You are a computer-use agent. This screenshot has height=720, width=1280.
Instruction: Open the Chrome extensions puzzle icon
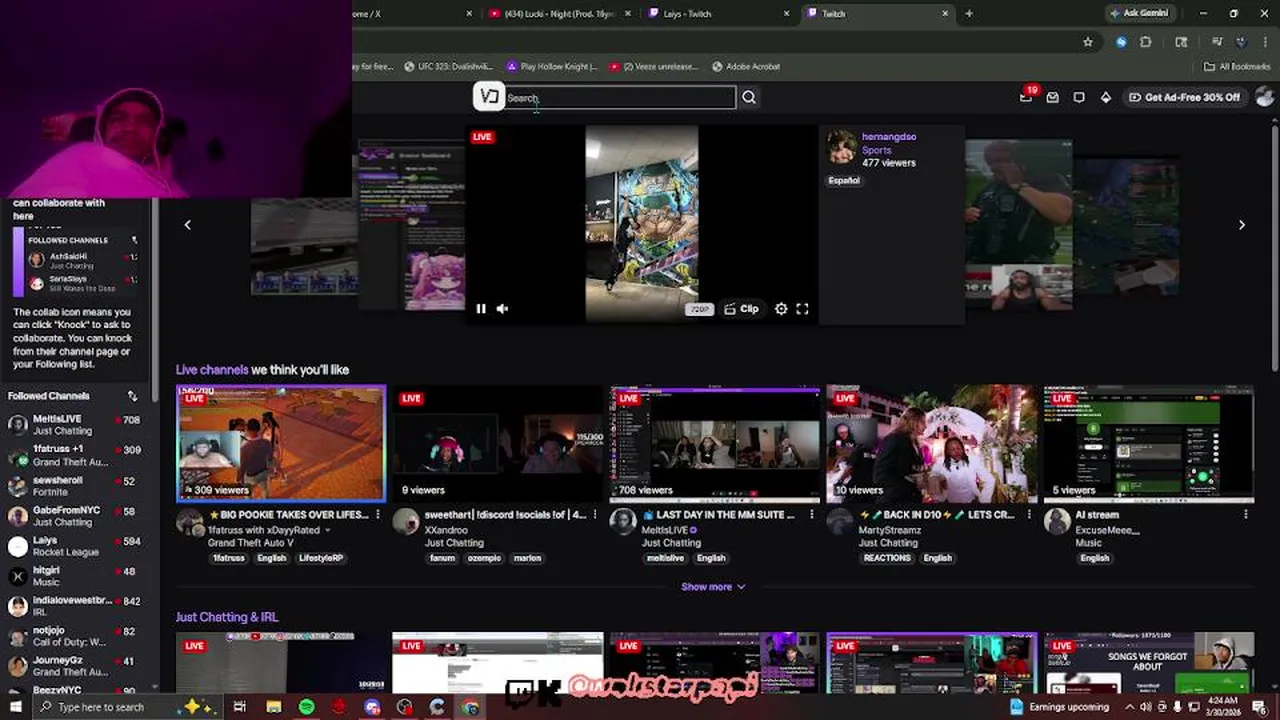pyautogui.click(x=1146, y=42)
